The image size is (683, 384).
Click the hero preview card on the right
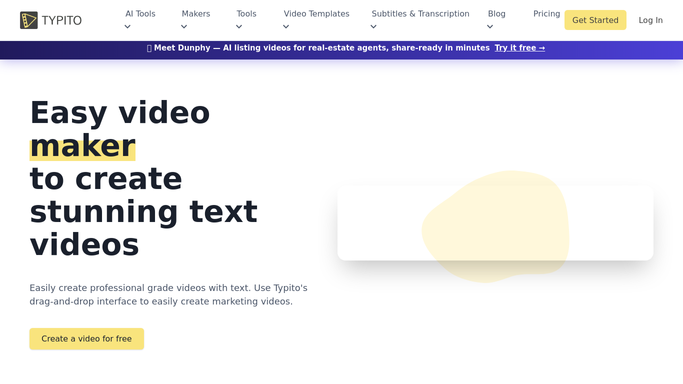495,223
